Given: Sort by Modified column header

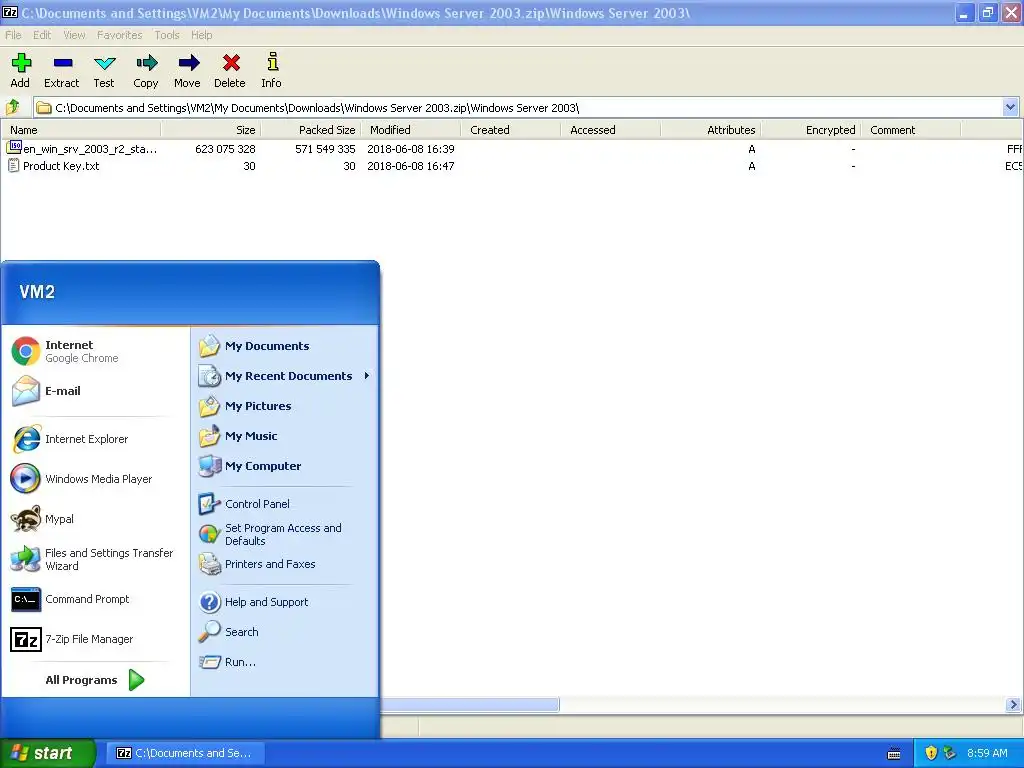Looking at the screenshot, I should click(411, 130).
